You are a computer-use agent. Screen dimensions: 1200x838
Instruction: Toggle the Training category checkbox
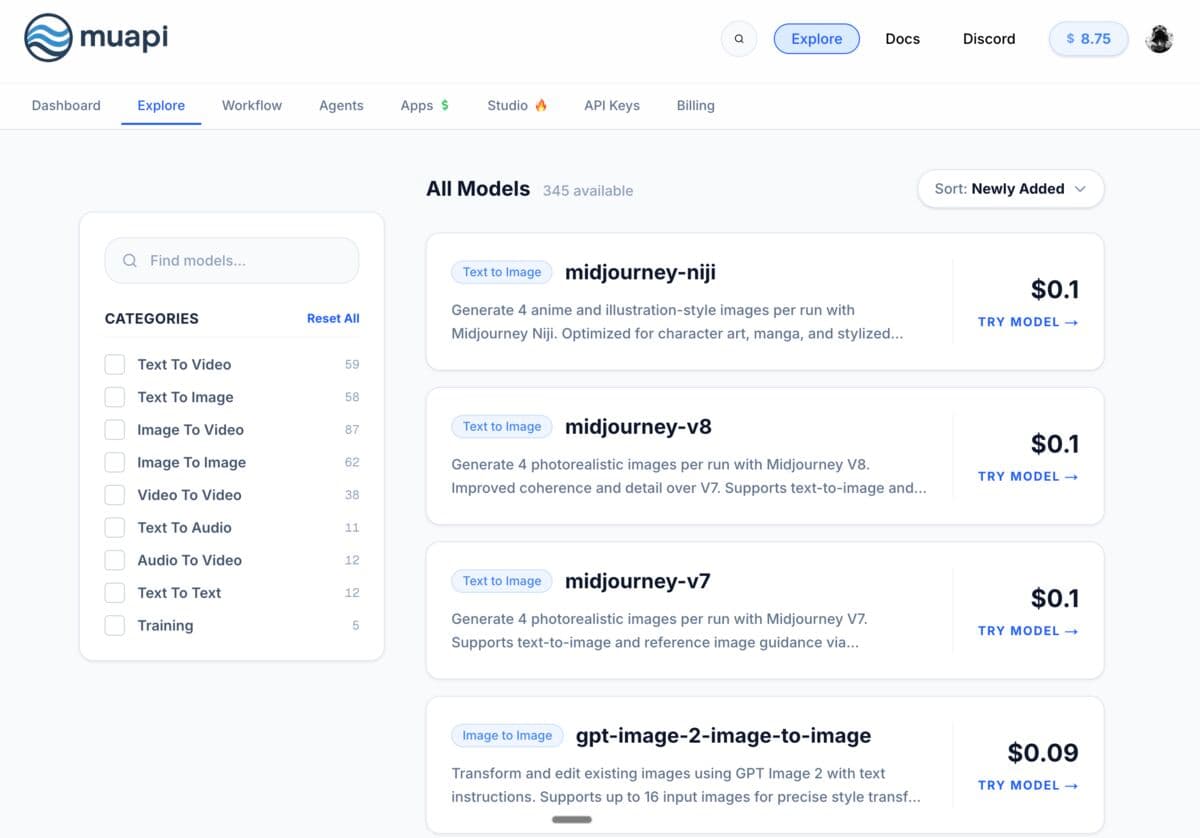[x=115, y=625]
